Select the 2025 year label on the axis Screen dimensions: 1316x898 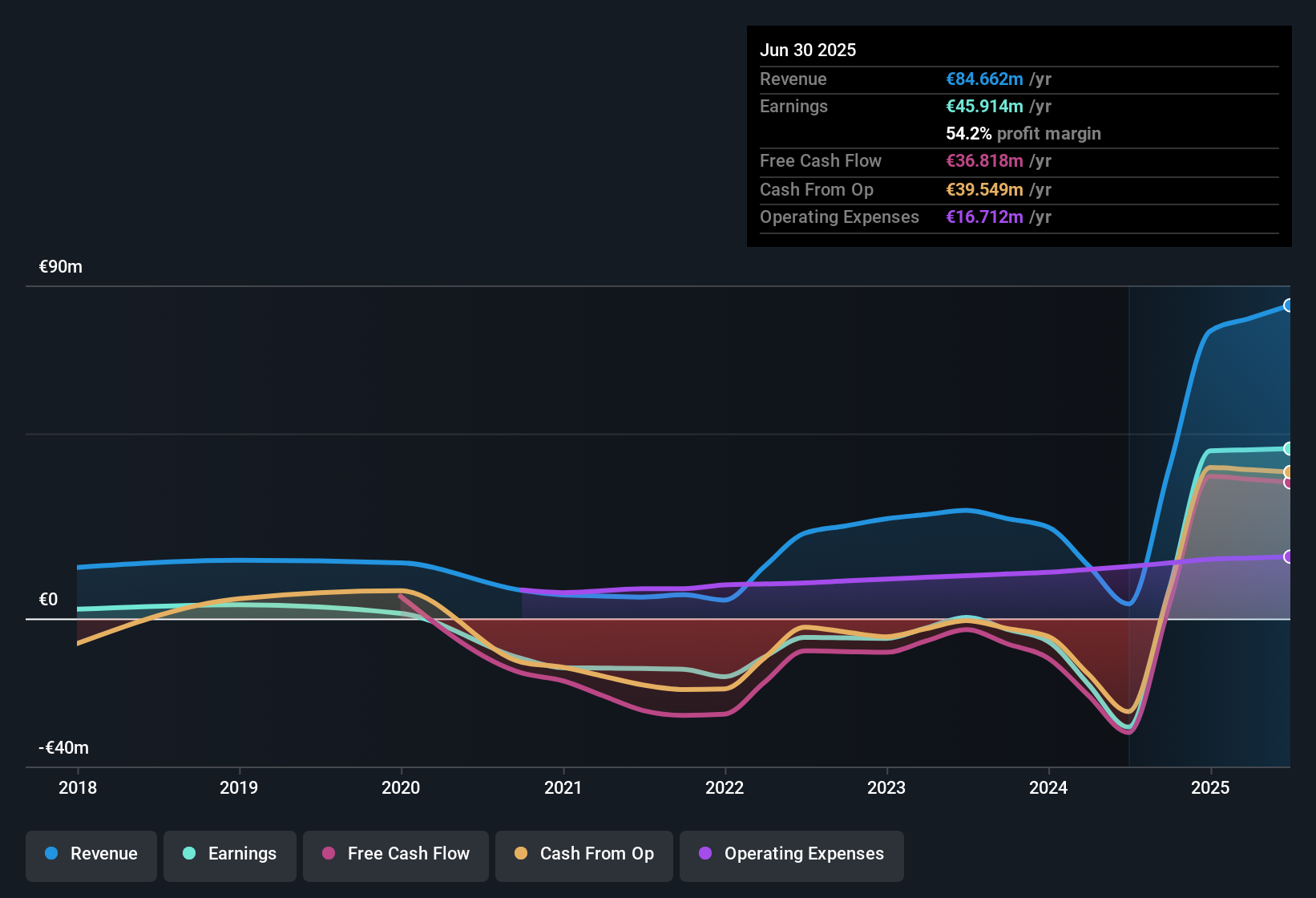pyautogui.click(x=1212, y=788)
